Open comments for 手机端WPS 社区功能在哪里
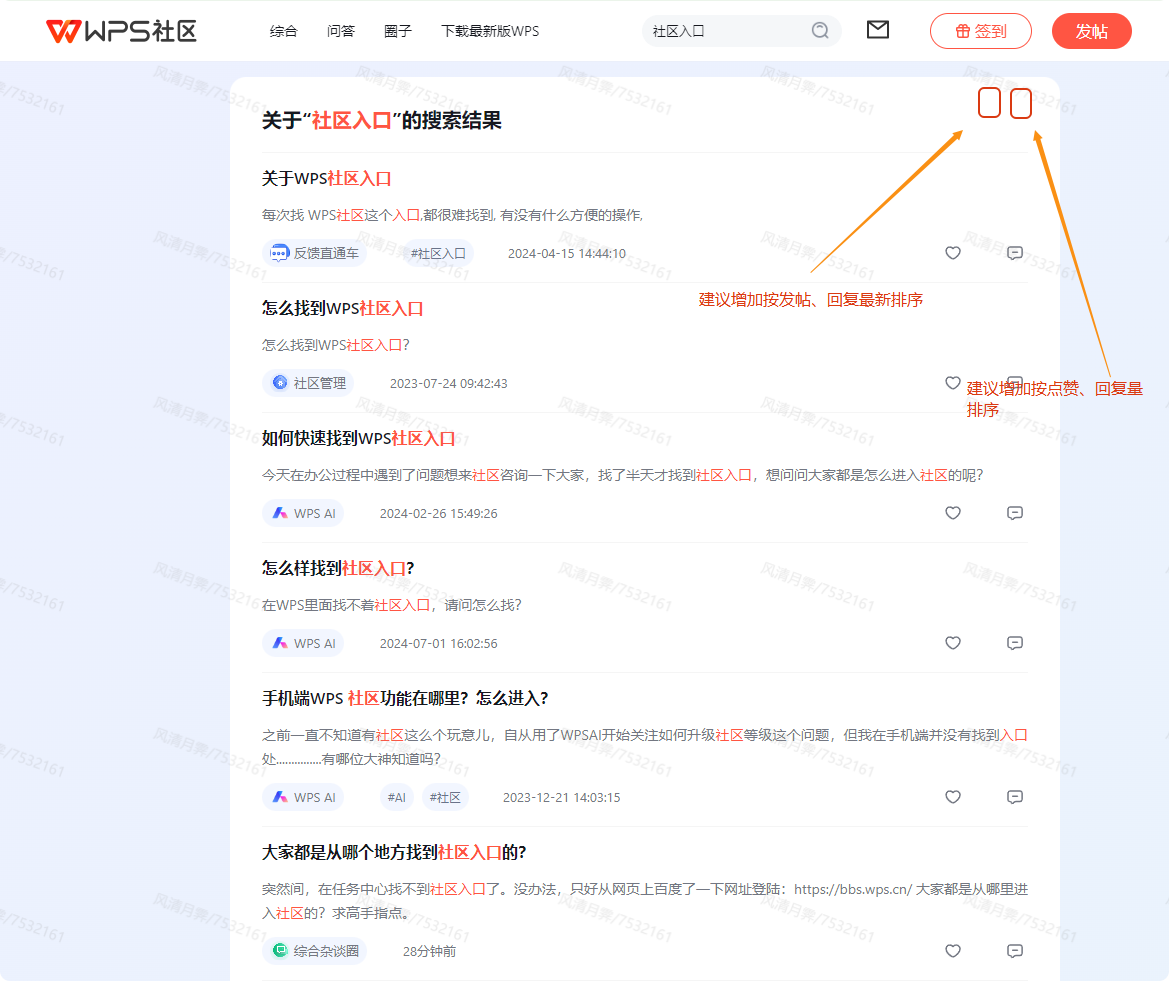 click(1015, 797)
